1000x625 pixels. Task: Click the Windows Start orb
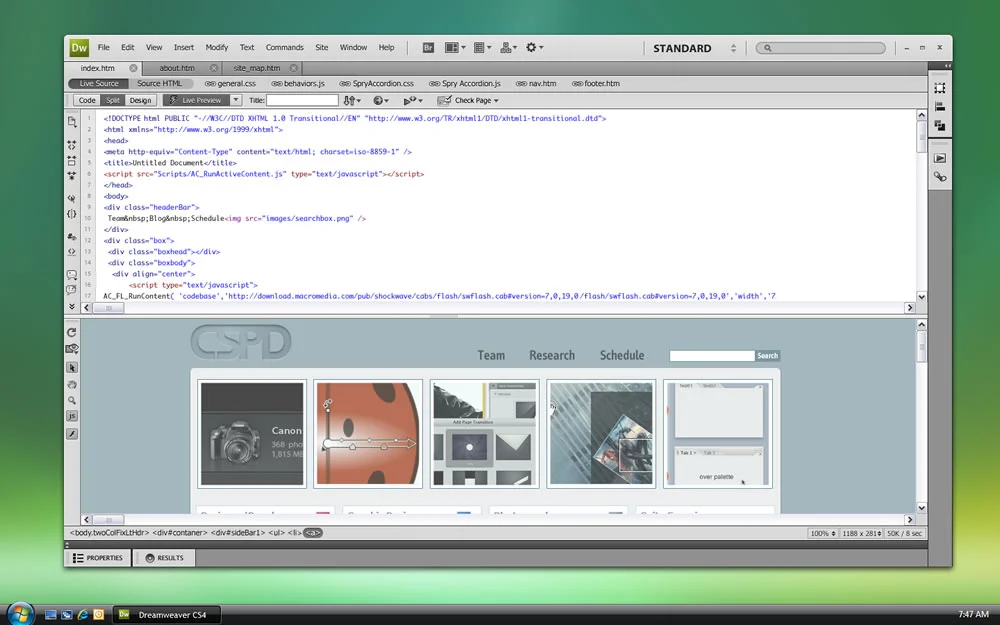(20, 614)
